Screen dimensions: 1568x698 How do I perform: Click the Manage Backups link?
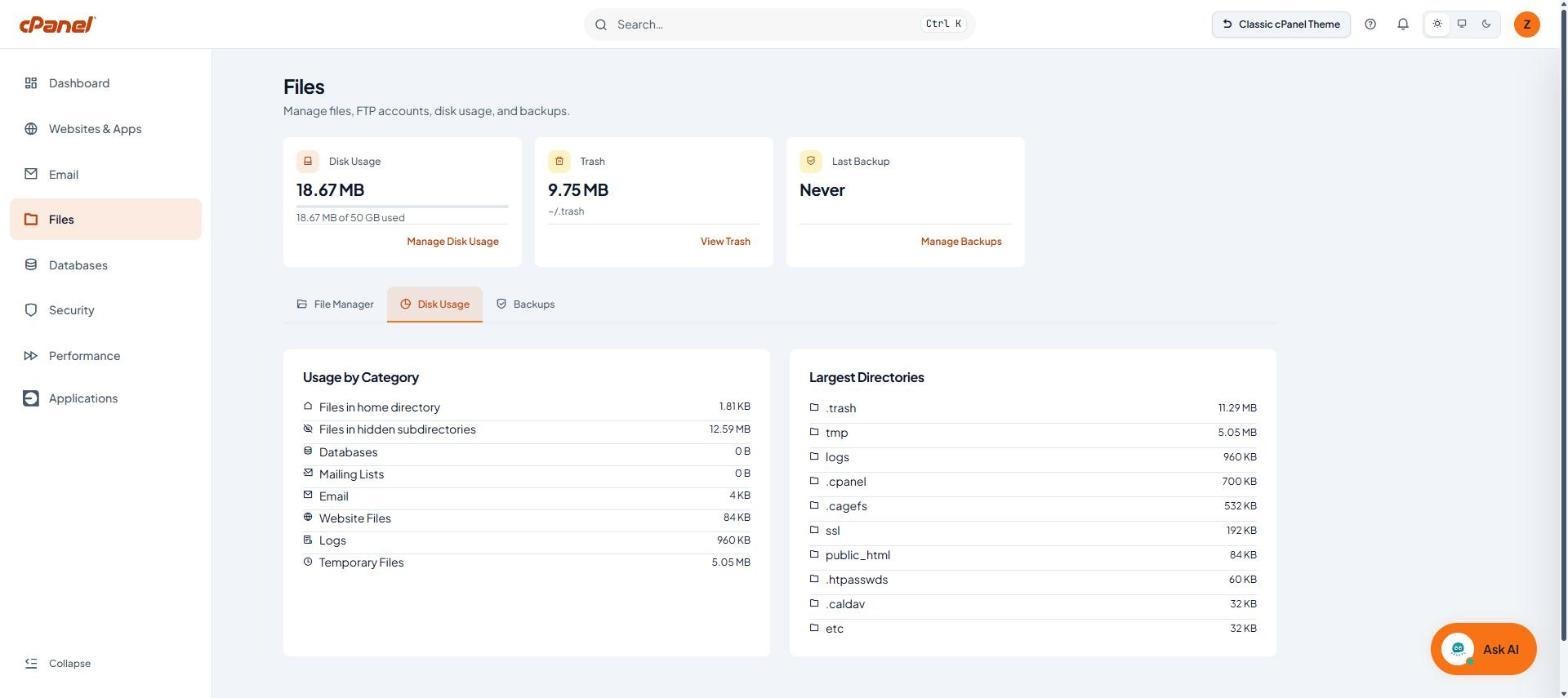[961, 241]
